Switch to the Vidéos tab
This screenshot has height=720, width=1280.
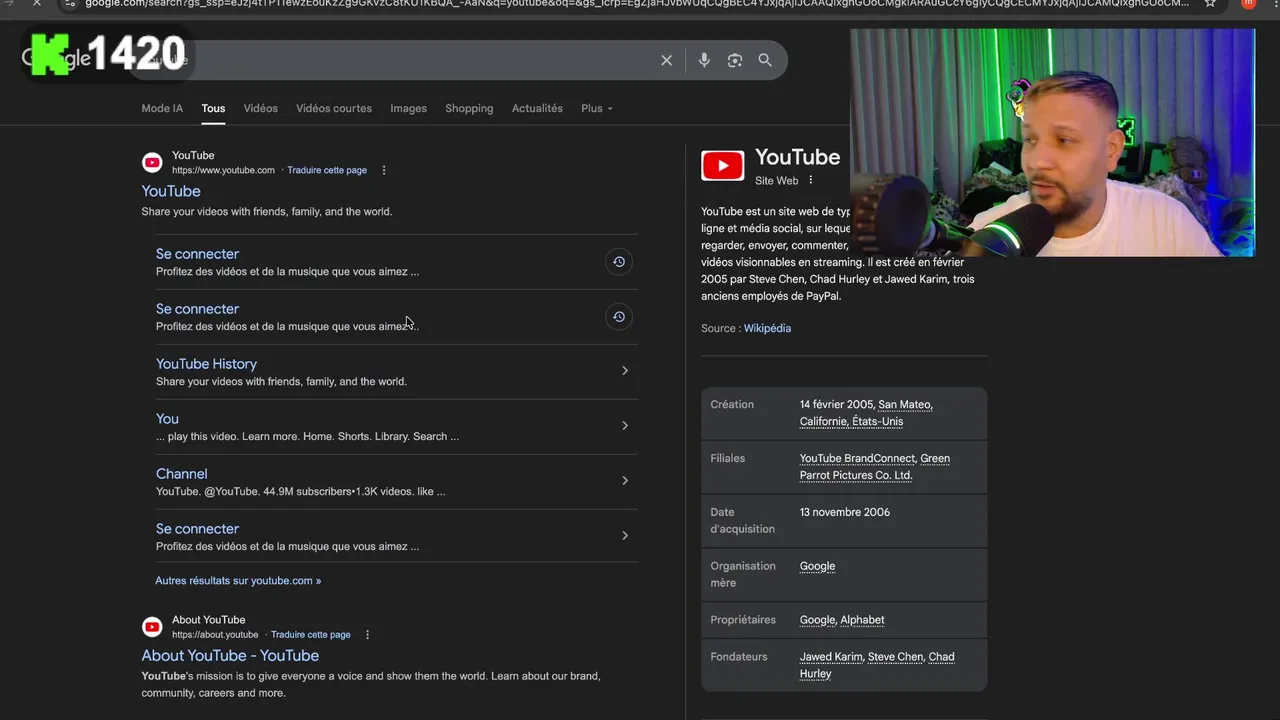[x=260, y=108]
